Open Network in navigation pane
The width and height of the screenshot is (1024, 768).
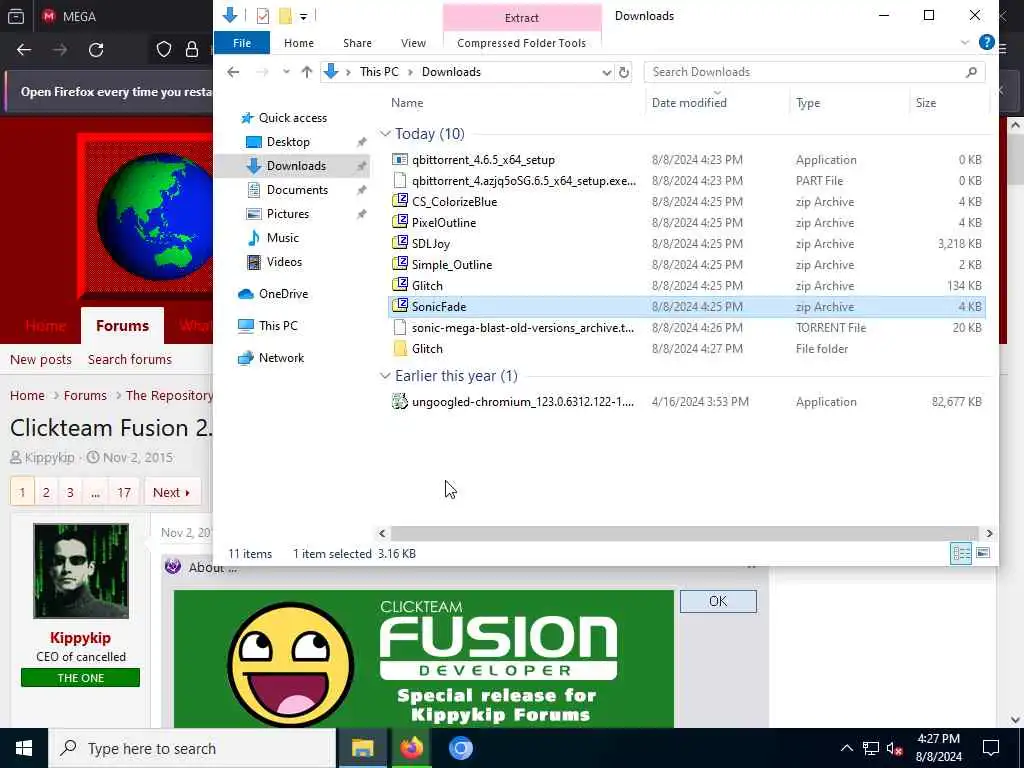point(281,358)
